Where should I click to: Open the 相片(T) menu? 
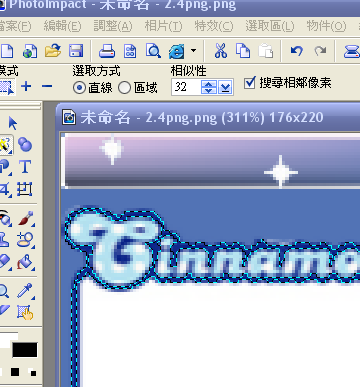click(x=163, y=26)
